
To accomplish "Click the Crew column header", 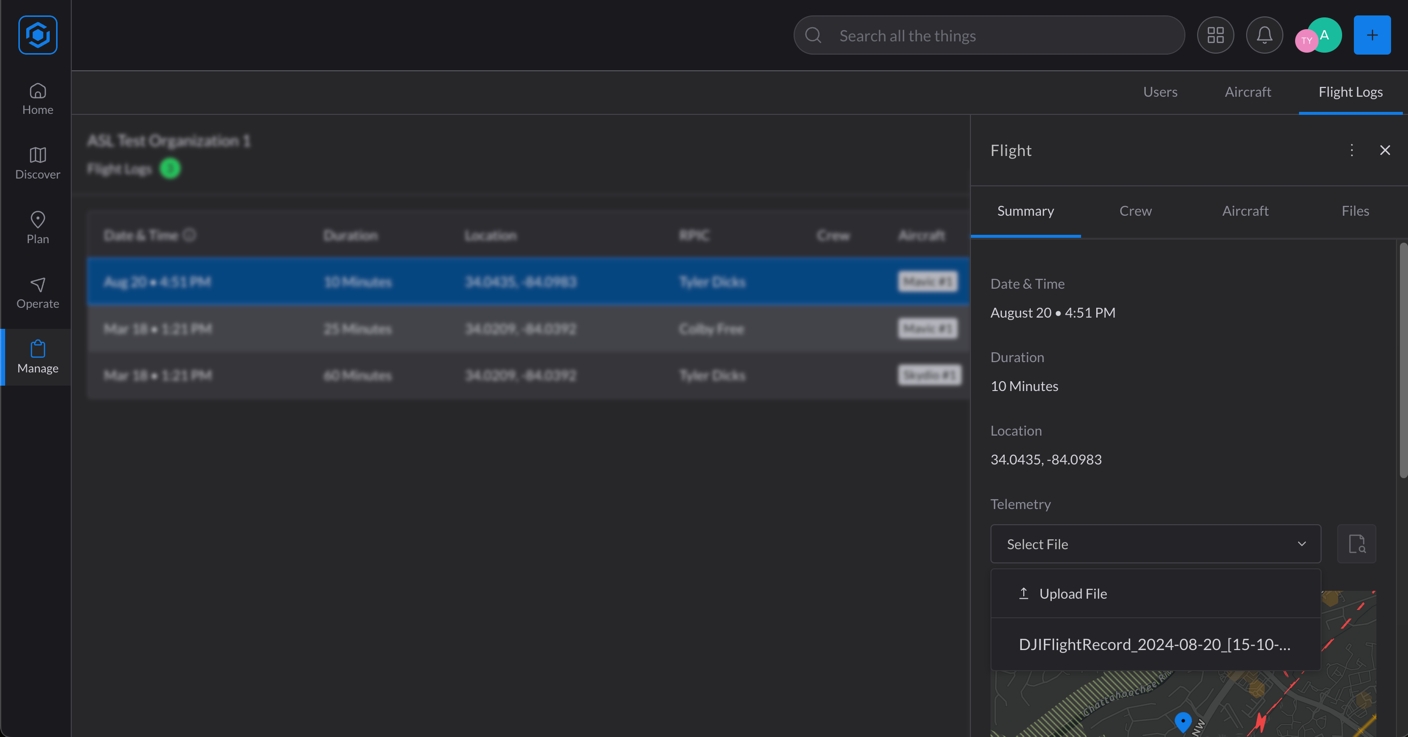I will pos(833,235).
